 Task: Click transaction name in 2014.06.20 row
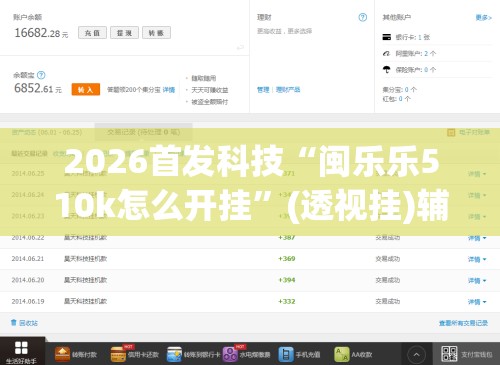85,280
